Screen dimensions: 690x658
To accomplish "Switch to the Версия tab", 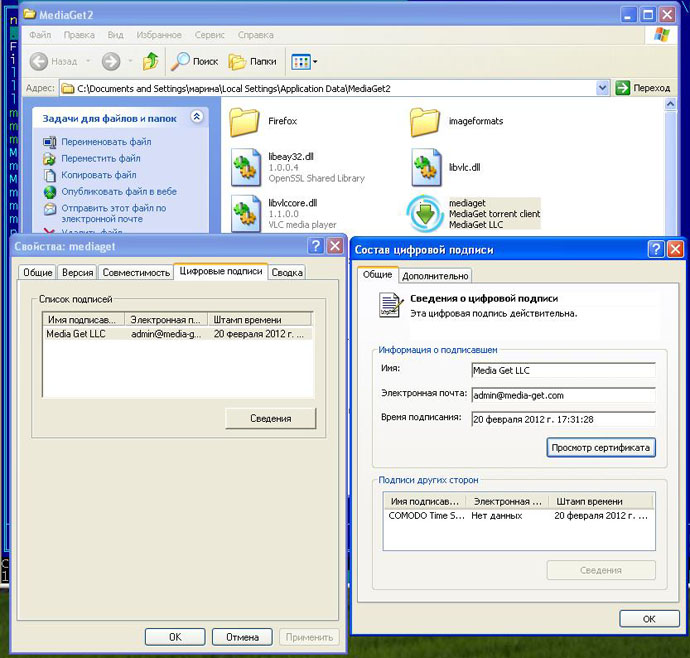I will [77, 272].
